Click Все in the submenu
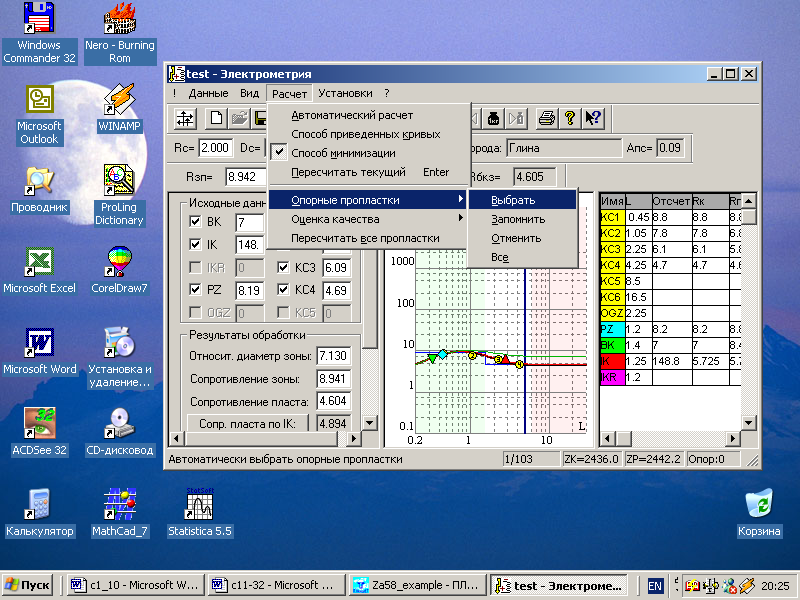This screenshot has width=800, height=600. 522,257
